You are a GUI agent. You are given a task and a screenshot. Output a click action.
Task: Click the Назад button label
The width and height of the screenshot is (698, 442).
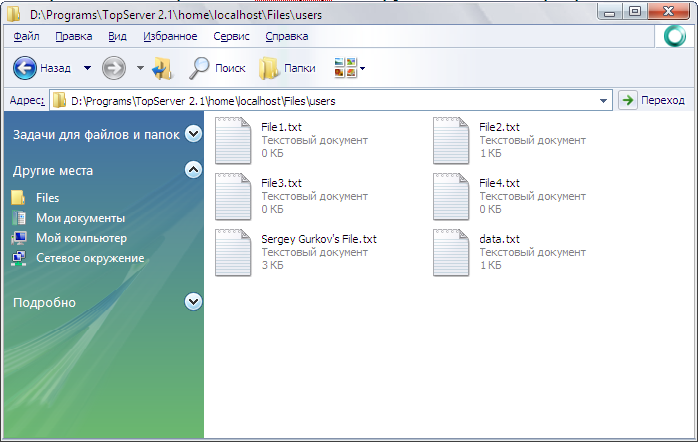tap(56, 68)
